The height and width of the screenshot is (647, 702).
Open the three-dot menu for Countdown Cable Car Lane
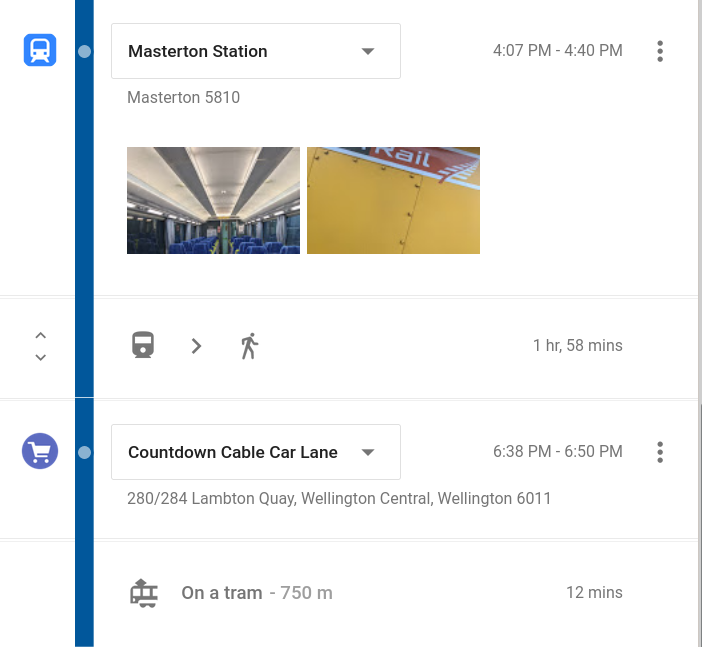(x=660, y=452)
